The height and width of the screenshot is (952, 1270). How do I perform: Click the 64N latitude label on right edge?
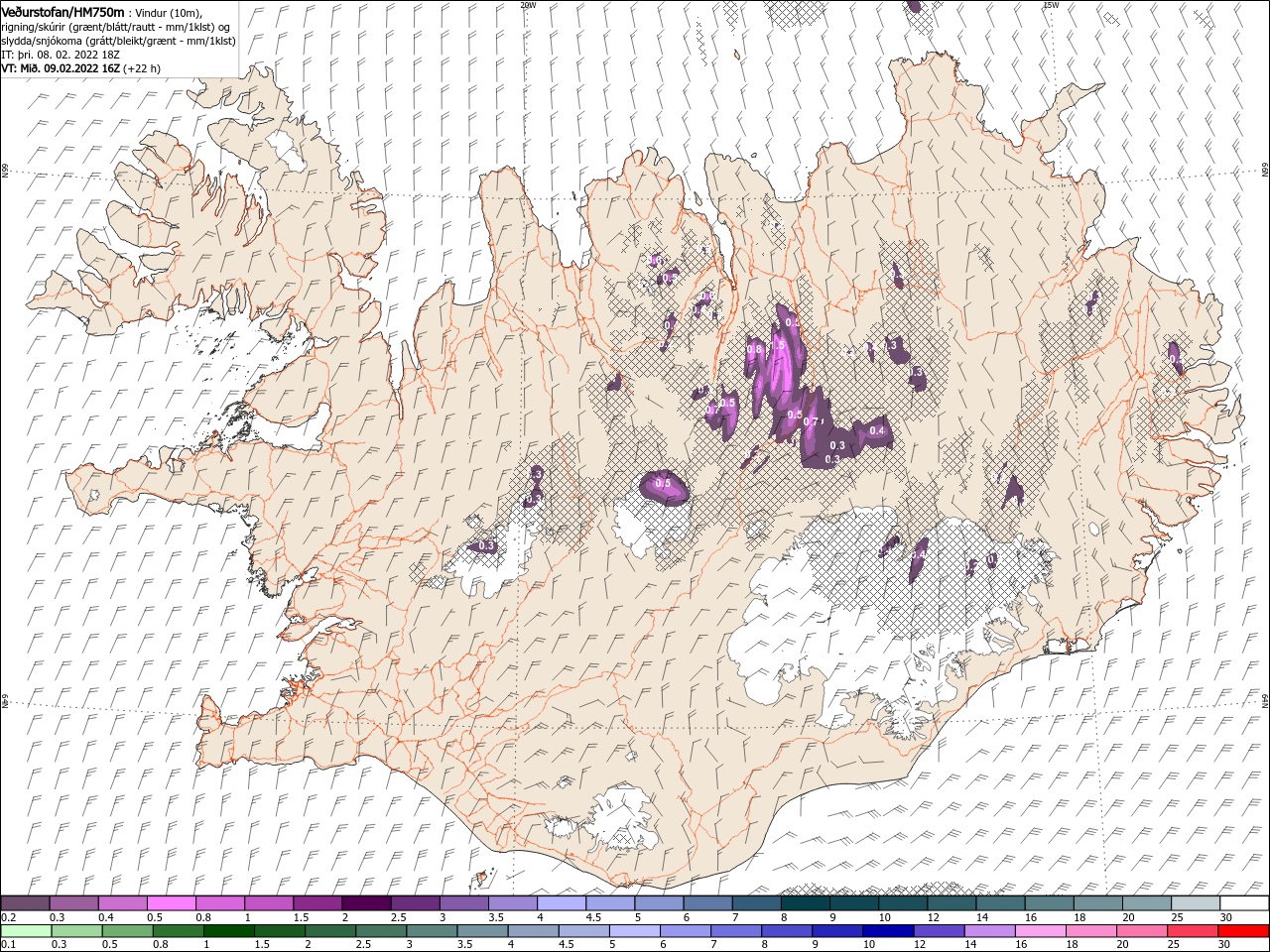1265,700
